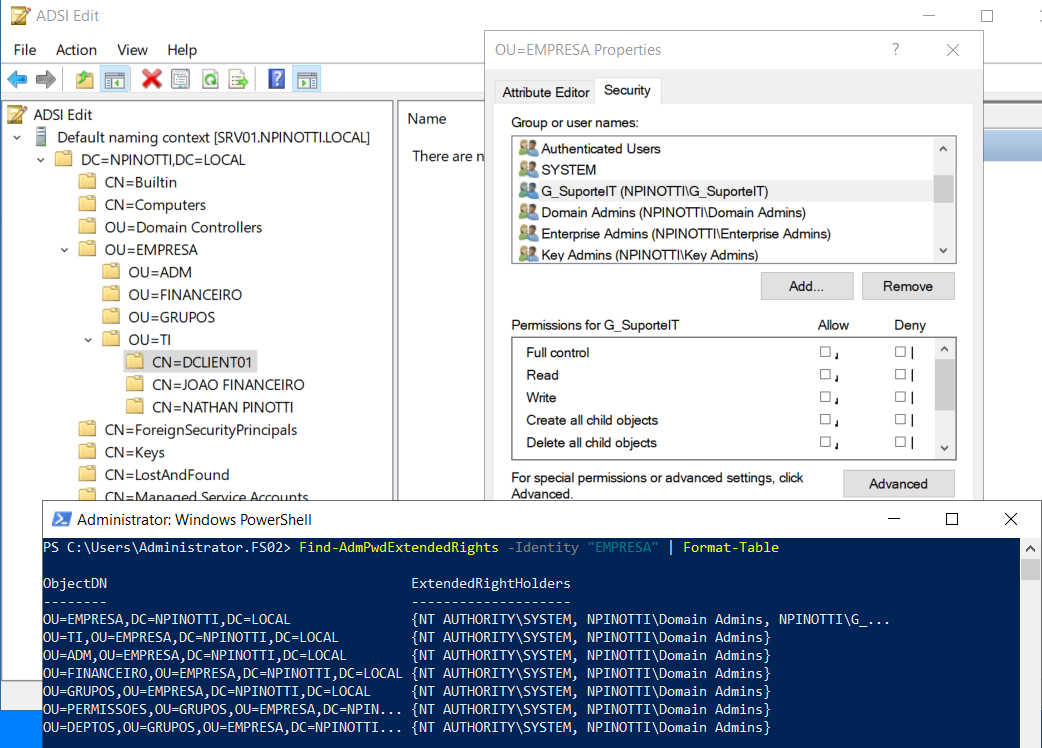Click the folder icon for CN=Keys
The width and height of the screenshot is (1042, 748).
click(x=87, y=451)
